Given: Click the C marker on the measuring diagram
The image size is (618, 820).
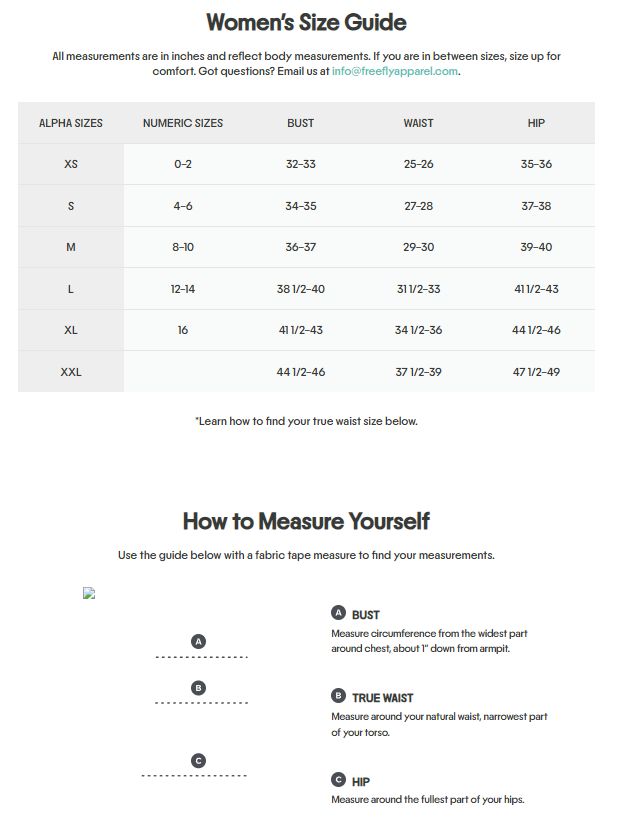Looking at the screenshot, I should (199, 760).
